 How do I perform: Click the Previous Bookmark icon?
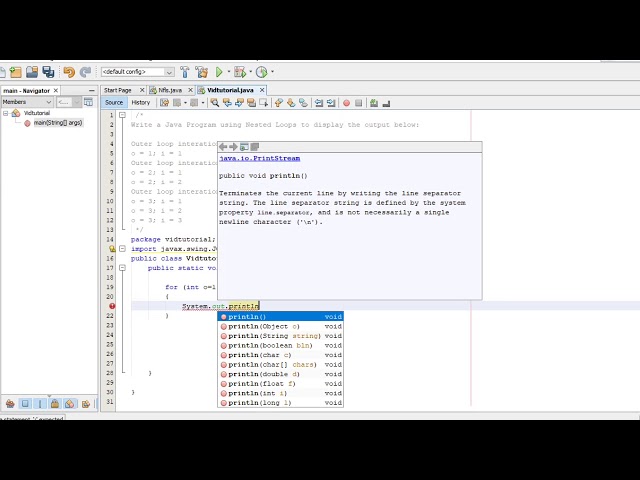279,103
